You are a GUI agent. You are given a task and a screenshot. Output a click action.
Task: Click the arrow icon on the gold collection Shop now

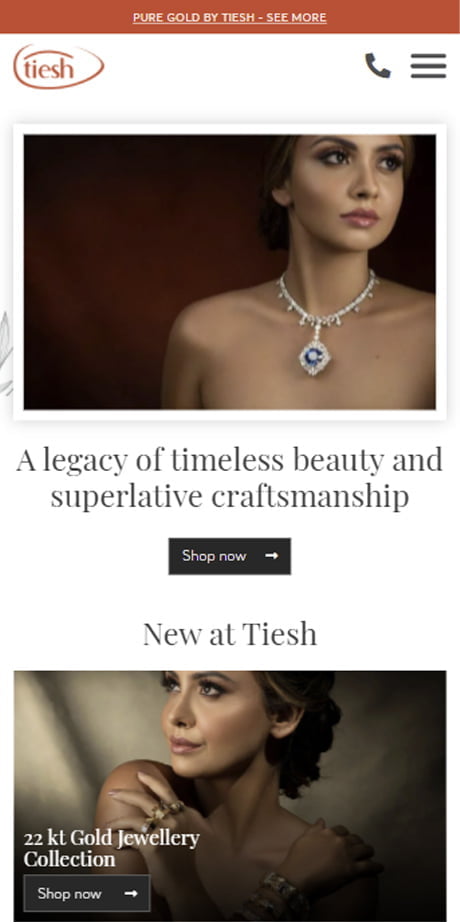[x=131, y=893]
